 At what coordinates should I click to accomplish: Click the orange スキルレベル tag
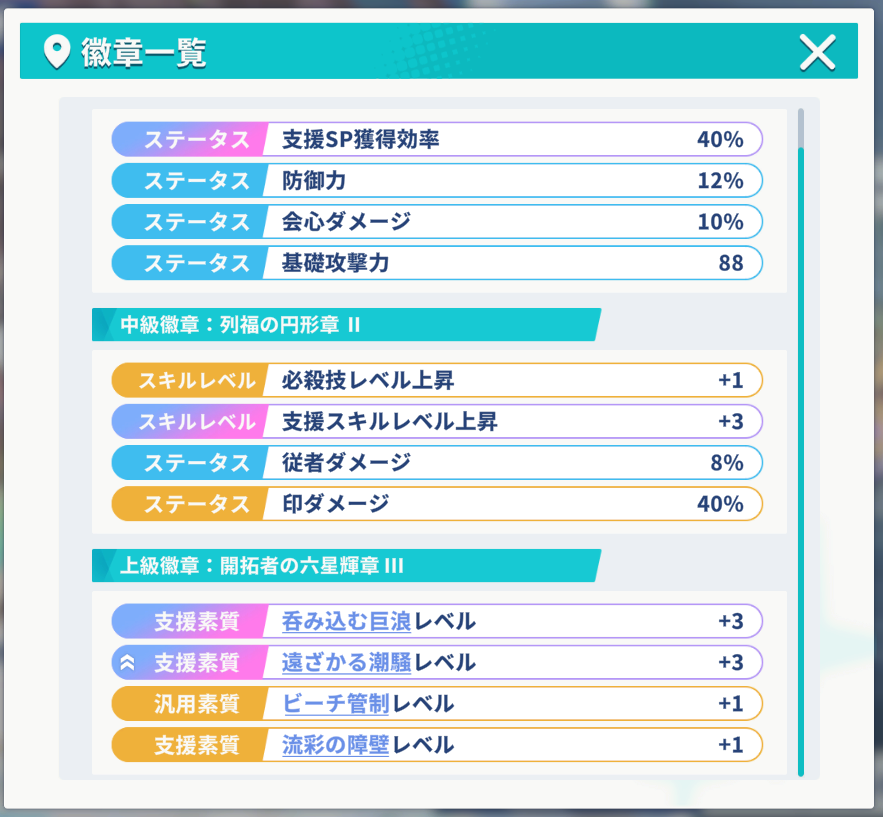[x=189, y=380]
